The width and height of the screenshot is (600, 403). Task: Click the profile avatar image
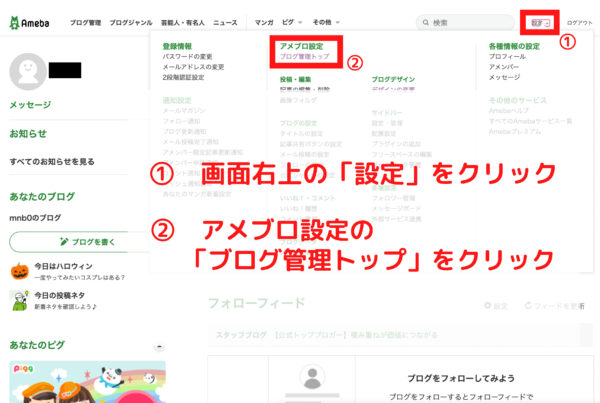click(x=28, y=71)
